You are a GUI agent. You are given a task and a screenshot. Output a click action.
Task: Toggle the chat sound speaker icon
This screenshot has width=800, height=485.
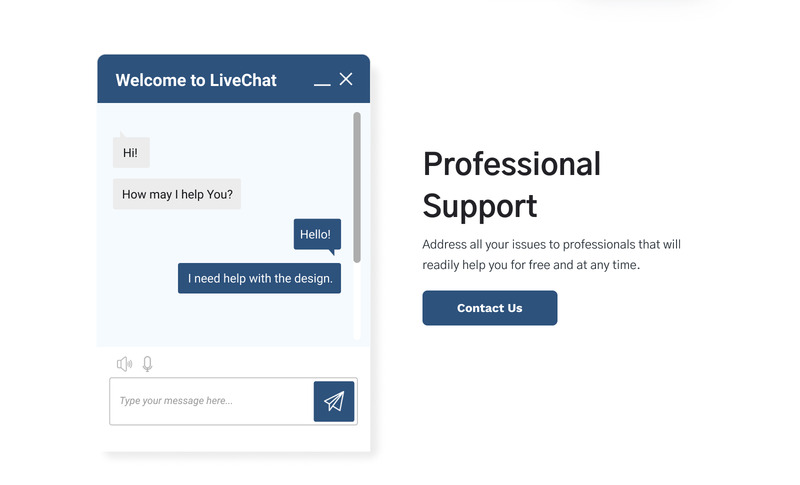[124, 364]
